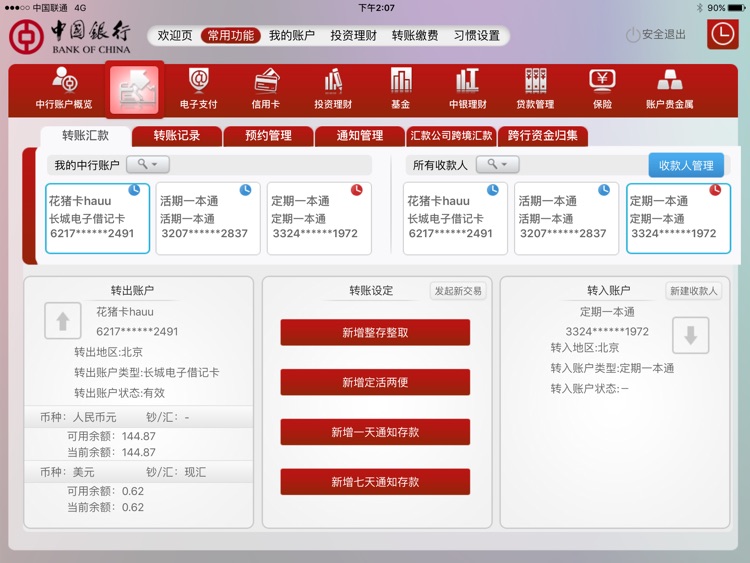
Task: Click 收款人管理 blue button
Action: pyautogui.click(x=686, y=166)
